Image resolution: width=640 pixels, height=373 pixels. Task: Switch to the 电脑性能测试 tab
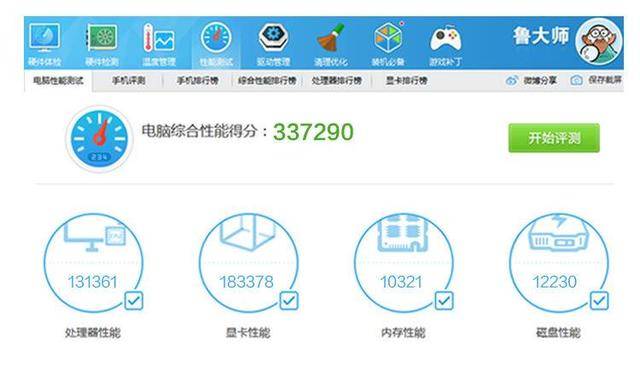(58, 81)
